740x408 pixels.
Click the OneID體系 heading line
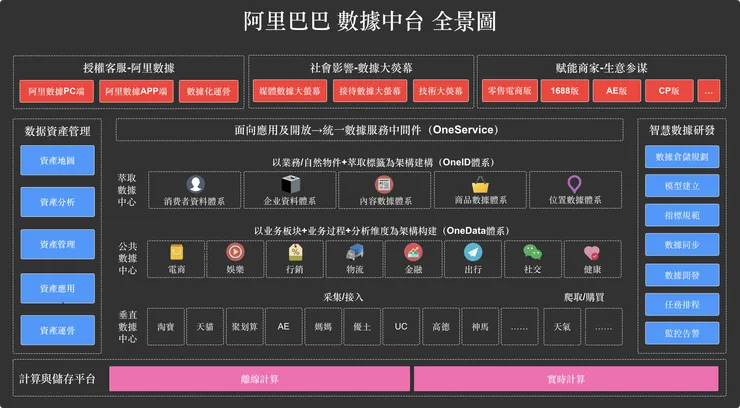pos(384,162)
